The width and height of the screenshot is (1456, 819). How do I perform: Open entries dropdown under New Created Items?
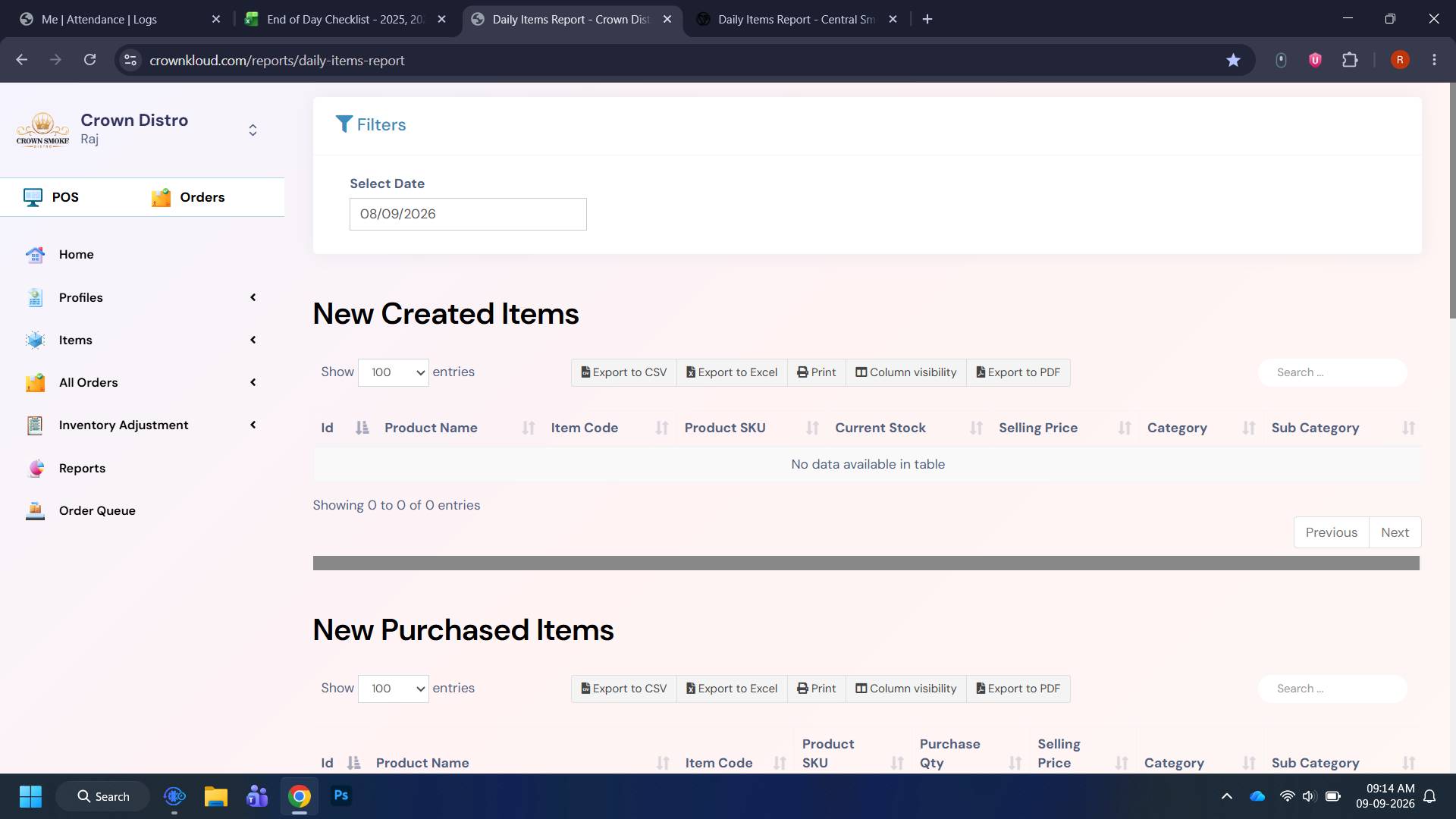[x=394, y=372]
